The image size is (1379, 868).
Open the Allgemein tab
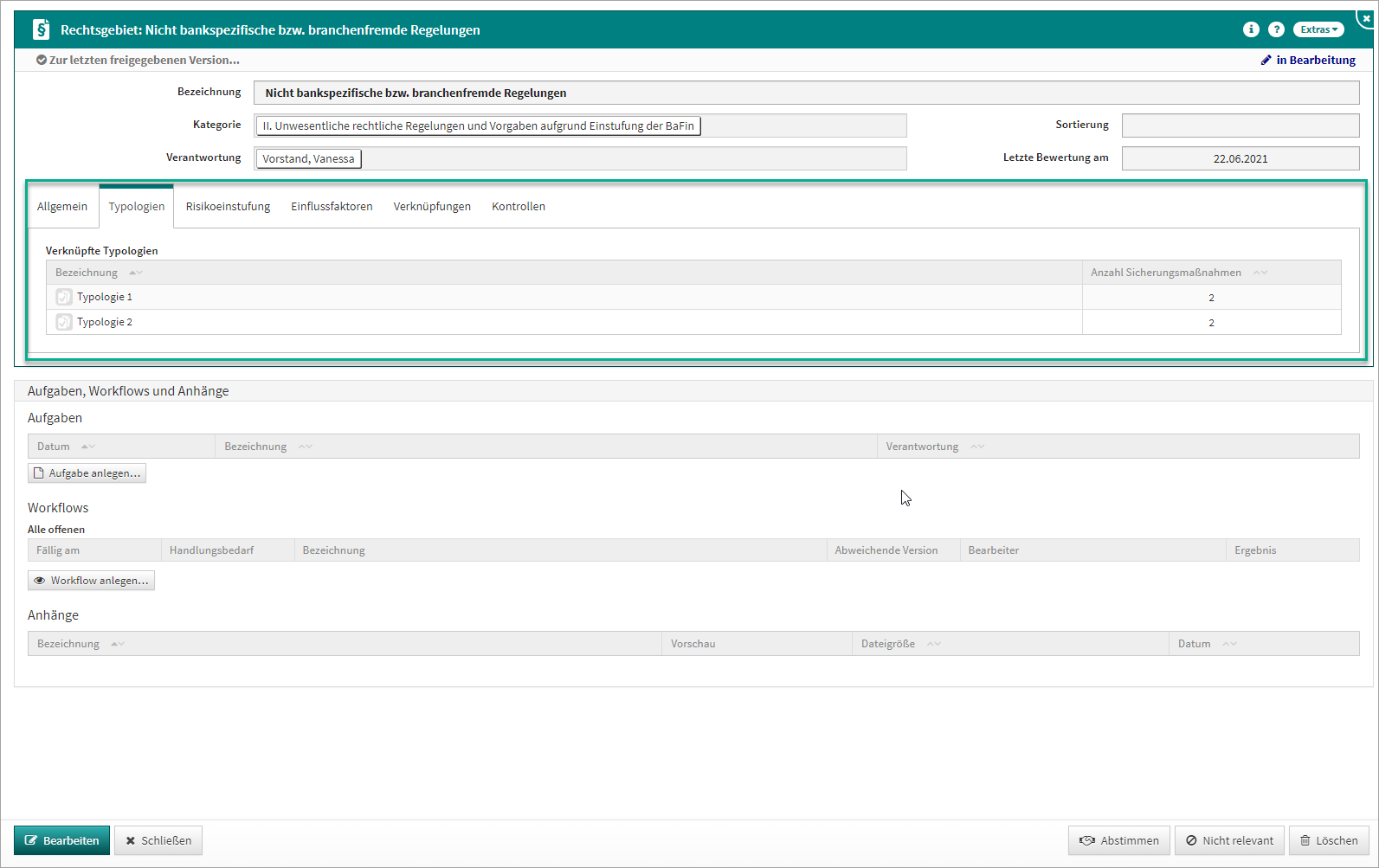pos(62,206)
